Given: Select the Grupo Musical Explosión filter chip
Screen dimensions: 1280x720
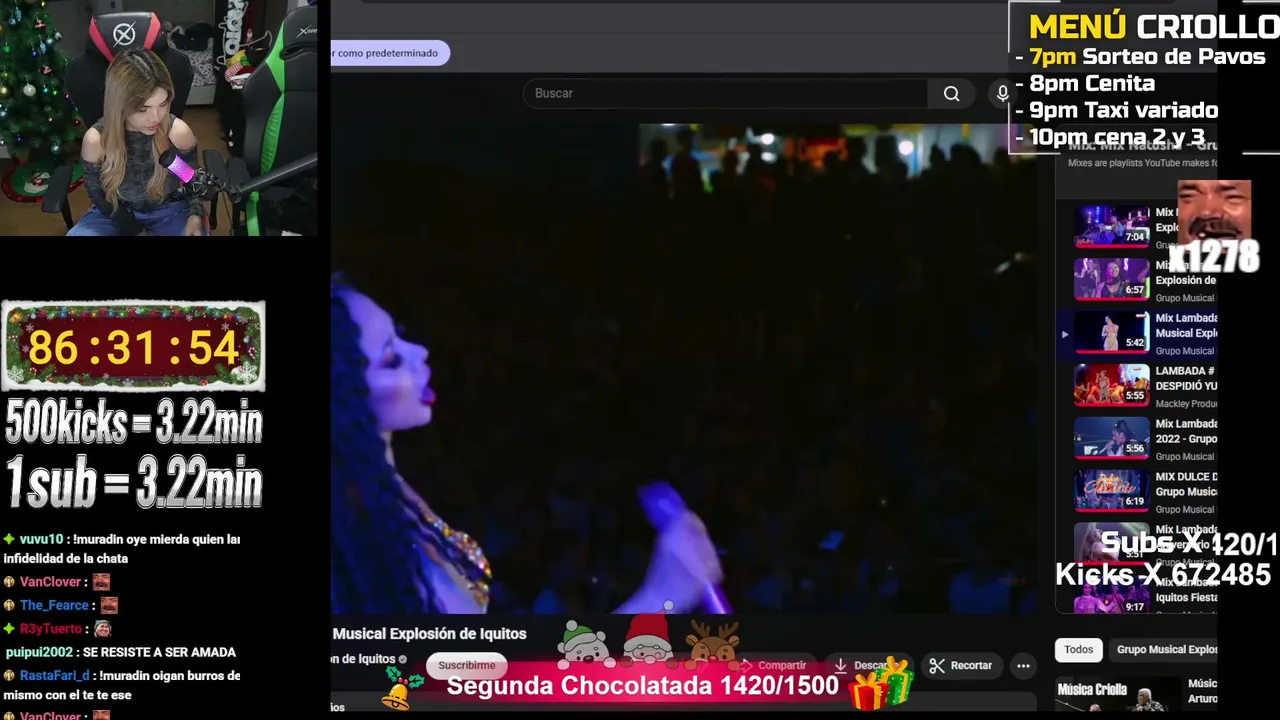Looking at the screenshot, I should click(1166, 650).
